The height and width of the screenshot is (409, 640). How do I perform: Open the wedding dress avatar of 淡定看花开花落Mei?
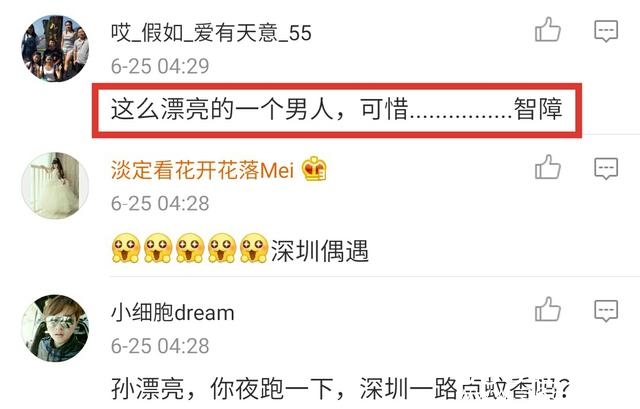click(55, 186)
